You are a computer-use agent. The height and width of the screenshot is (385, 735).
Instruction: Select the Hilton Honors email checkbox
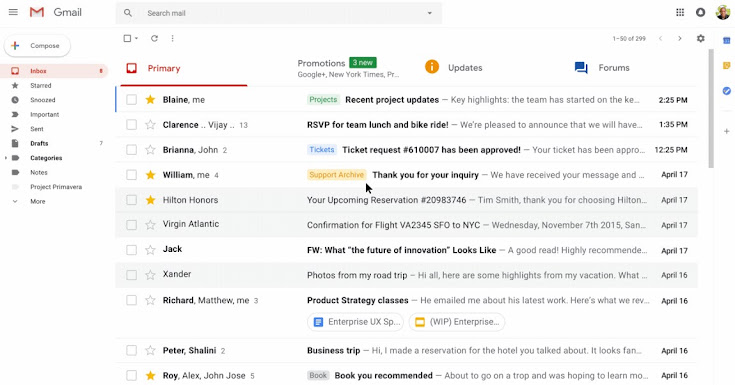tap(131, 200)
